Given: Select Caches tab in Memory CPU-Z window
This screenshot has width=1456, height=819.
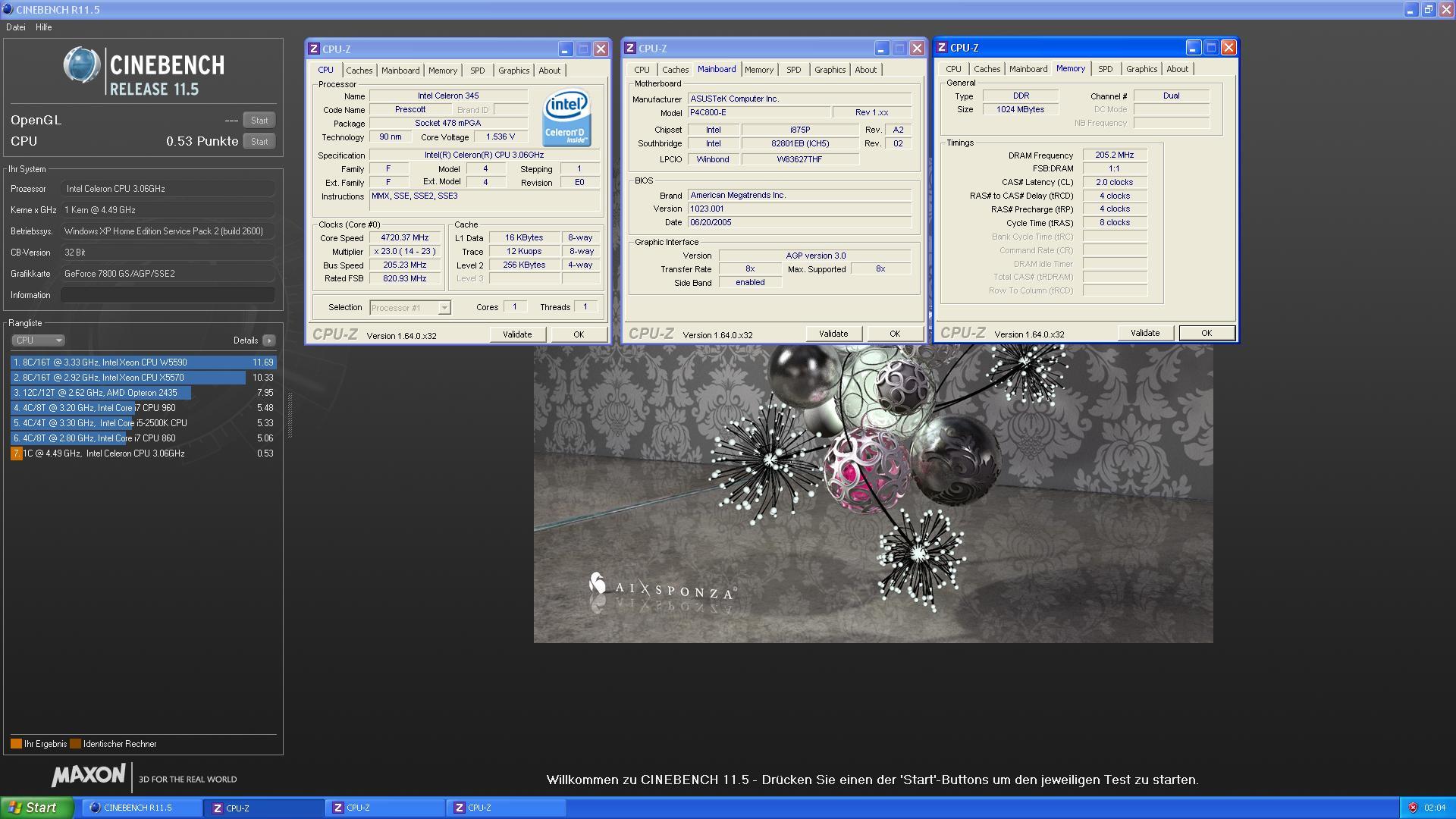Looking at the screenshot, I should click(987, 69).
